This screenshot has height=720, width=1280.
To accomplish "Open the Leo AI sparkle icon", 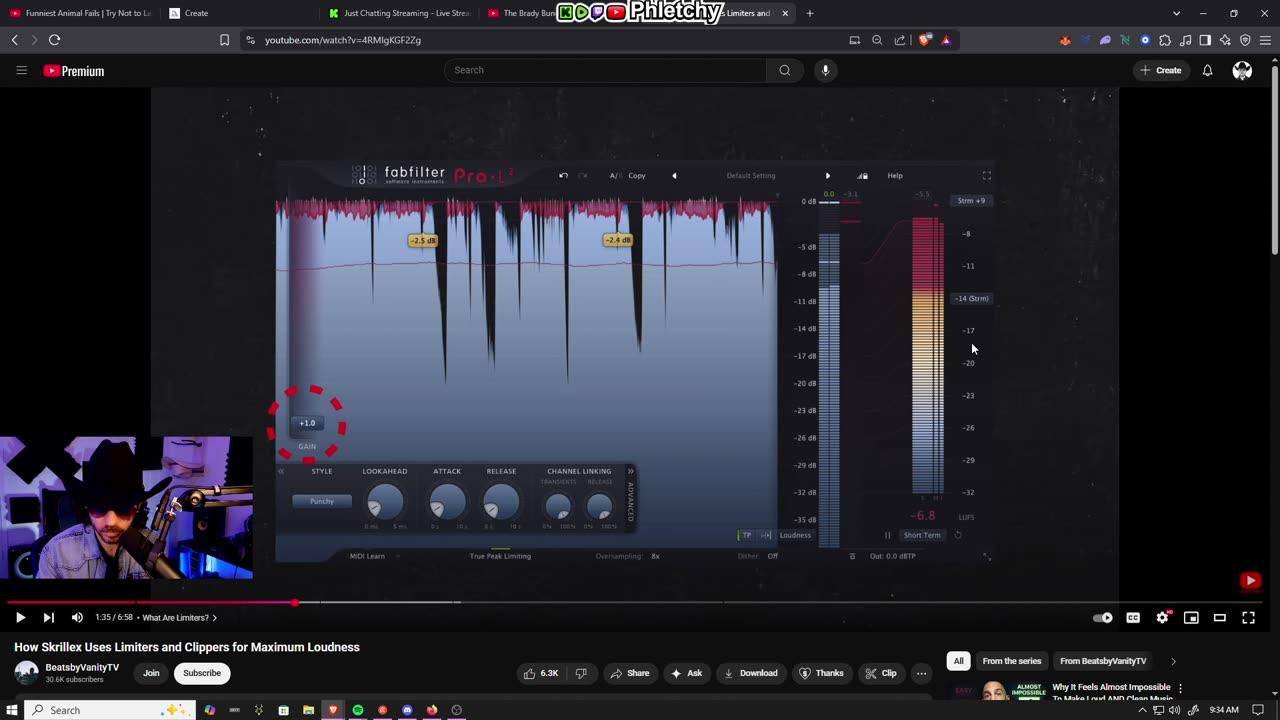I will pos(1225,40).
